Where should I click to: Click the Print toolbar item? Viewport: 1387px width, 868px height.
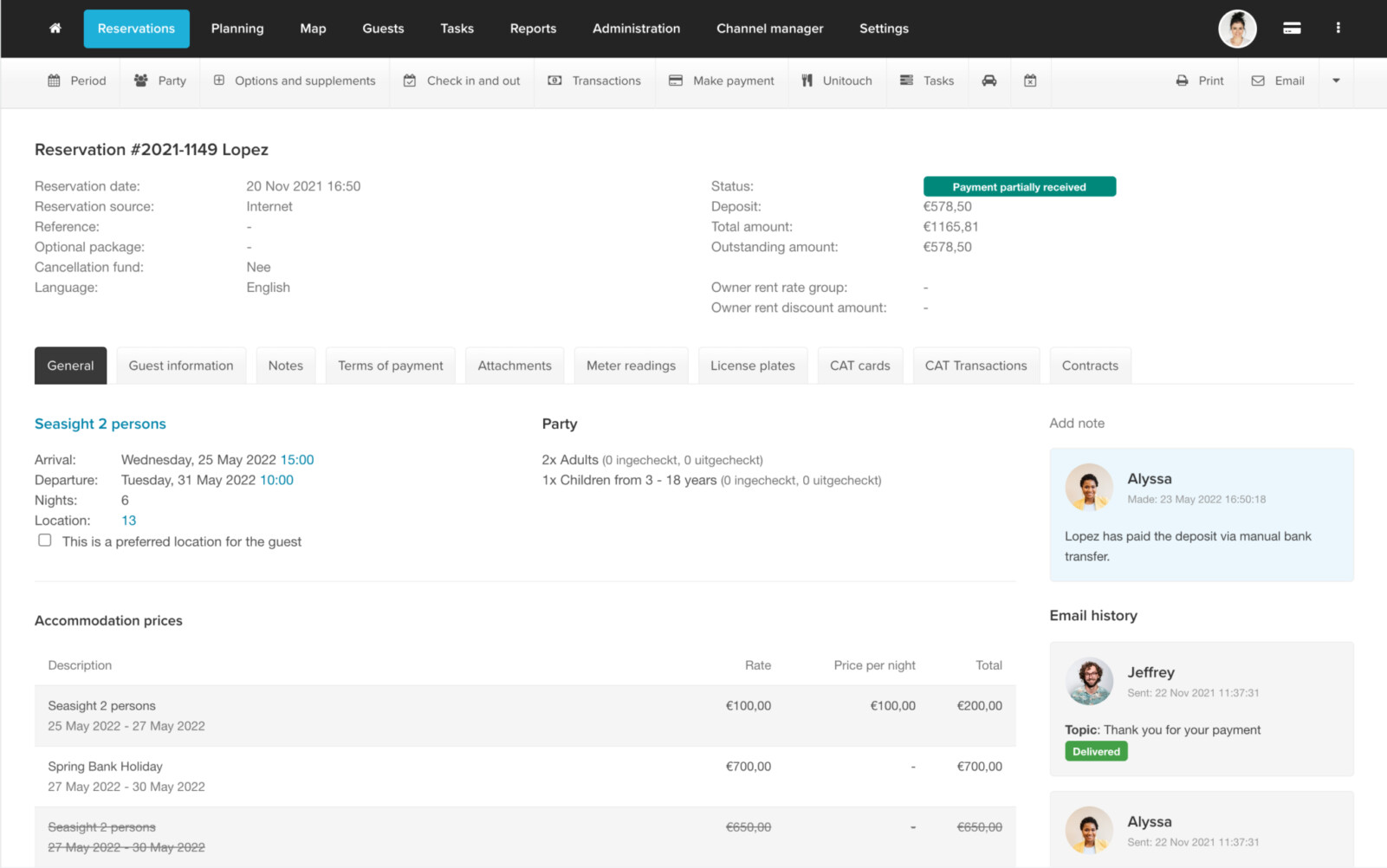pyautogui.click(x=1200, y=81)
